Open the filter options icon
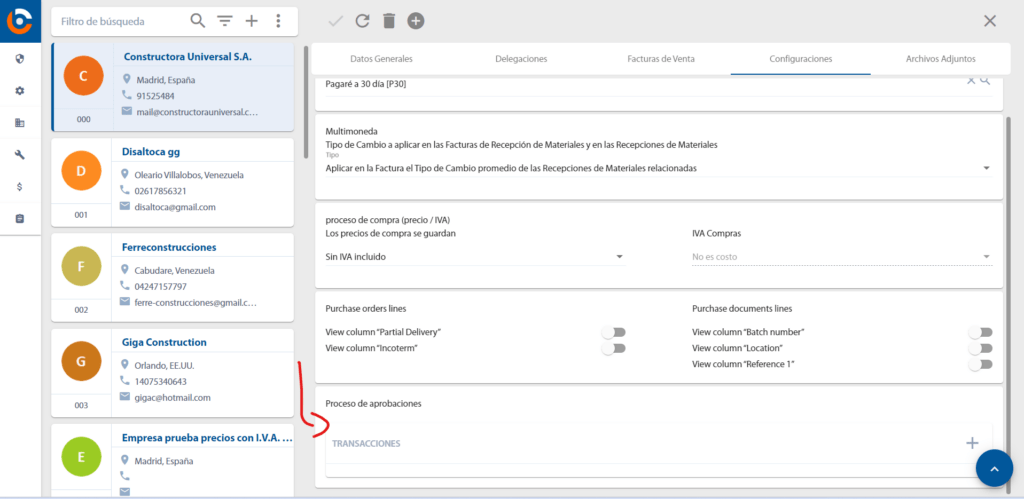Screen dimensions: 1024x499 [225, 21]
